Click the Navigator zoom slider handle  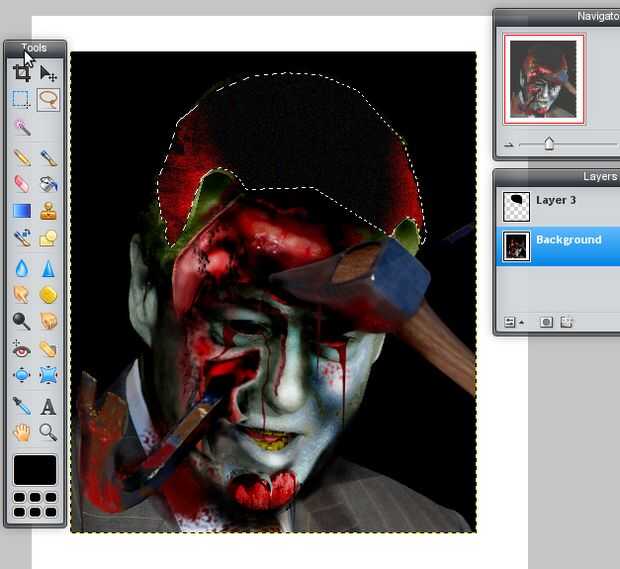coord(549,144)
